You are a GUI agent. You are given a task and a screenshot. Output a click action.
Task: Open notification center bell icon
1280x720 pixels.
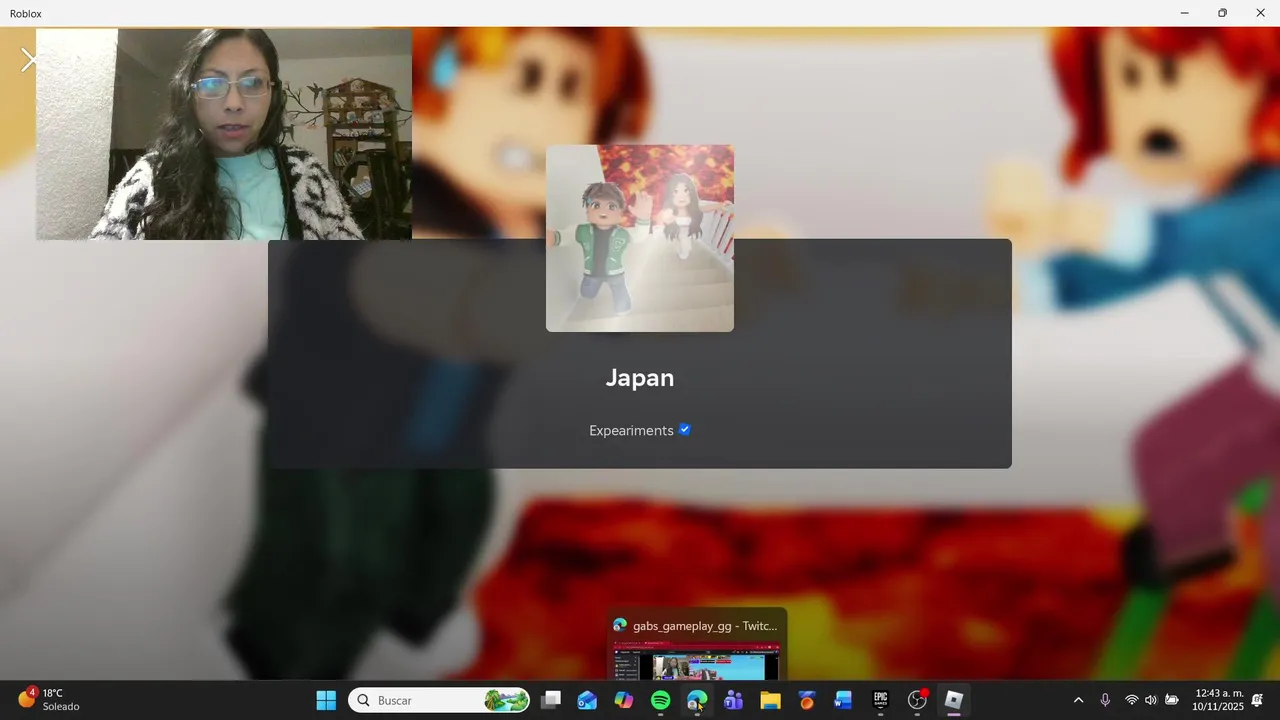tap(1258, 700)
